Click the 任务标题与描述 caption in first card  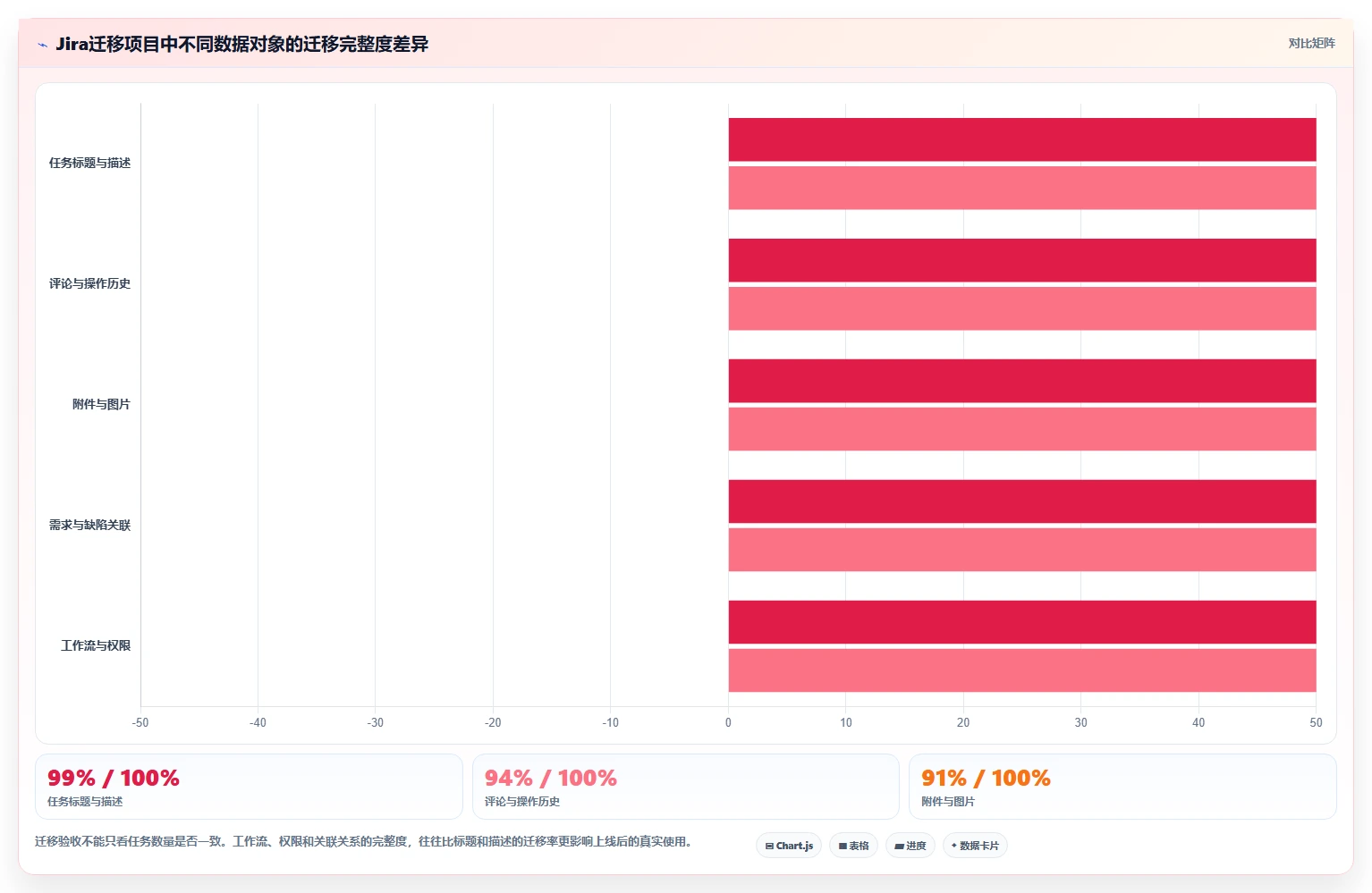coord(85,802)
